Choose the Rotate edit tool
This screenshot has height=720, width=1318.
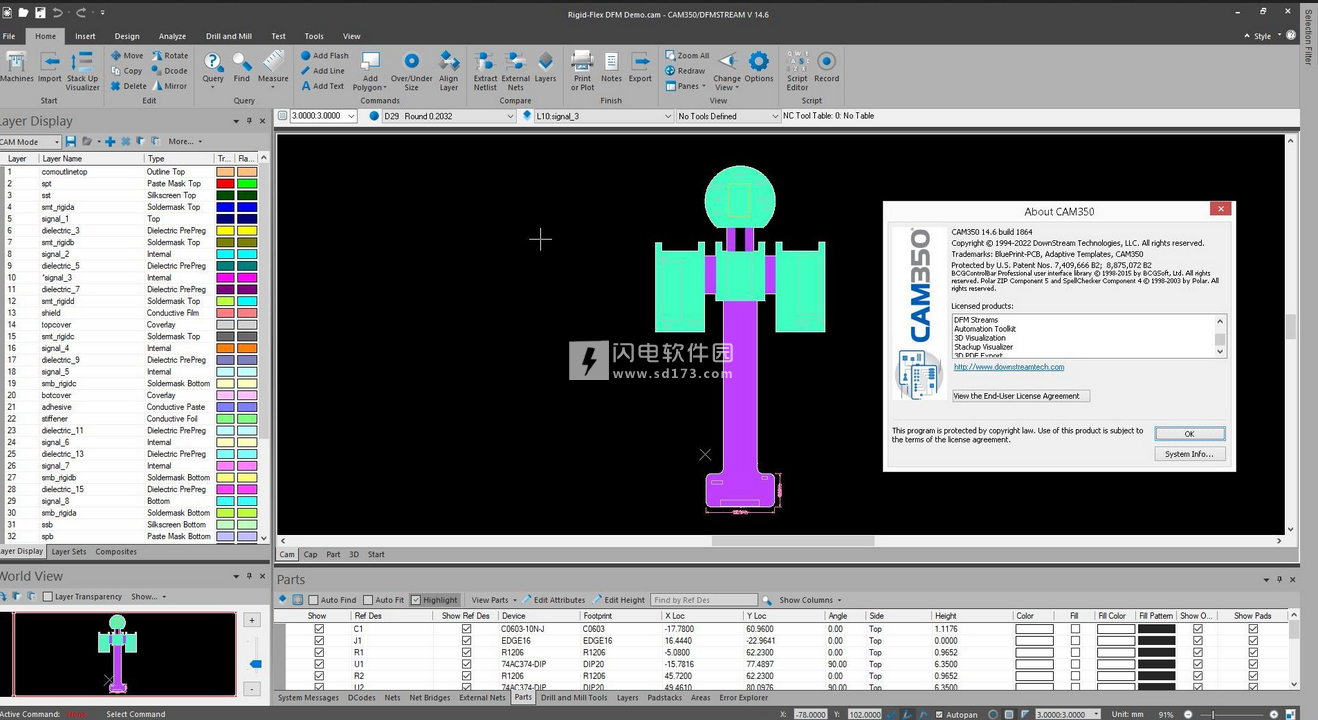coord(170,56)
